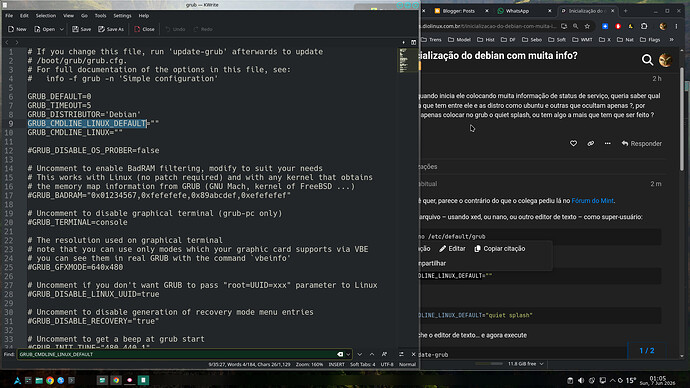Open the browser extensions puzzle icon
Screen dimensions: 690x388
point(644,26)
